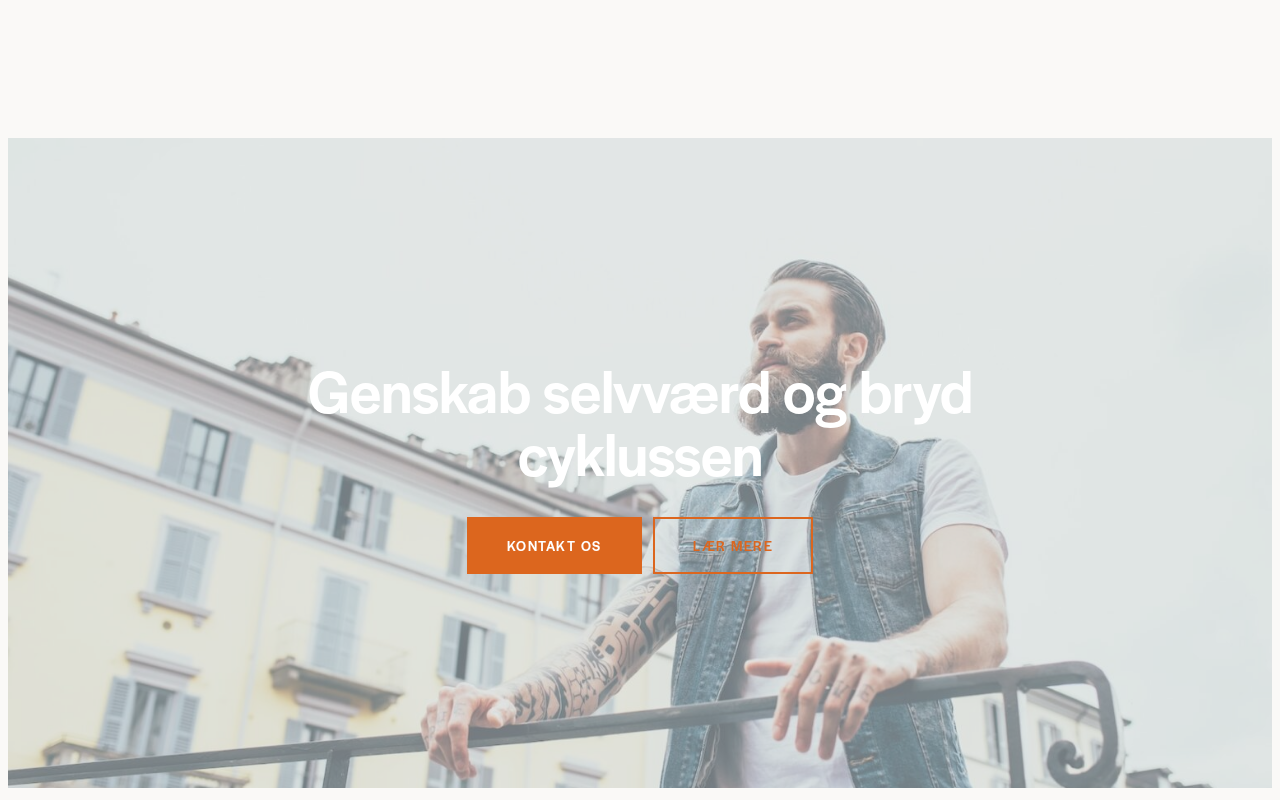The width and height of the screenshot is (1280, 800).
Task: Select the heading "Genskab selvværd og bryd"
Action: [x=640, y=393]
